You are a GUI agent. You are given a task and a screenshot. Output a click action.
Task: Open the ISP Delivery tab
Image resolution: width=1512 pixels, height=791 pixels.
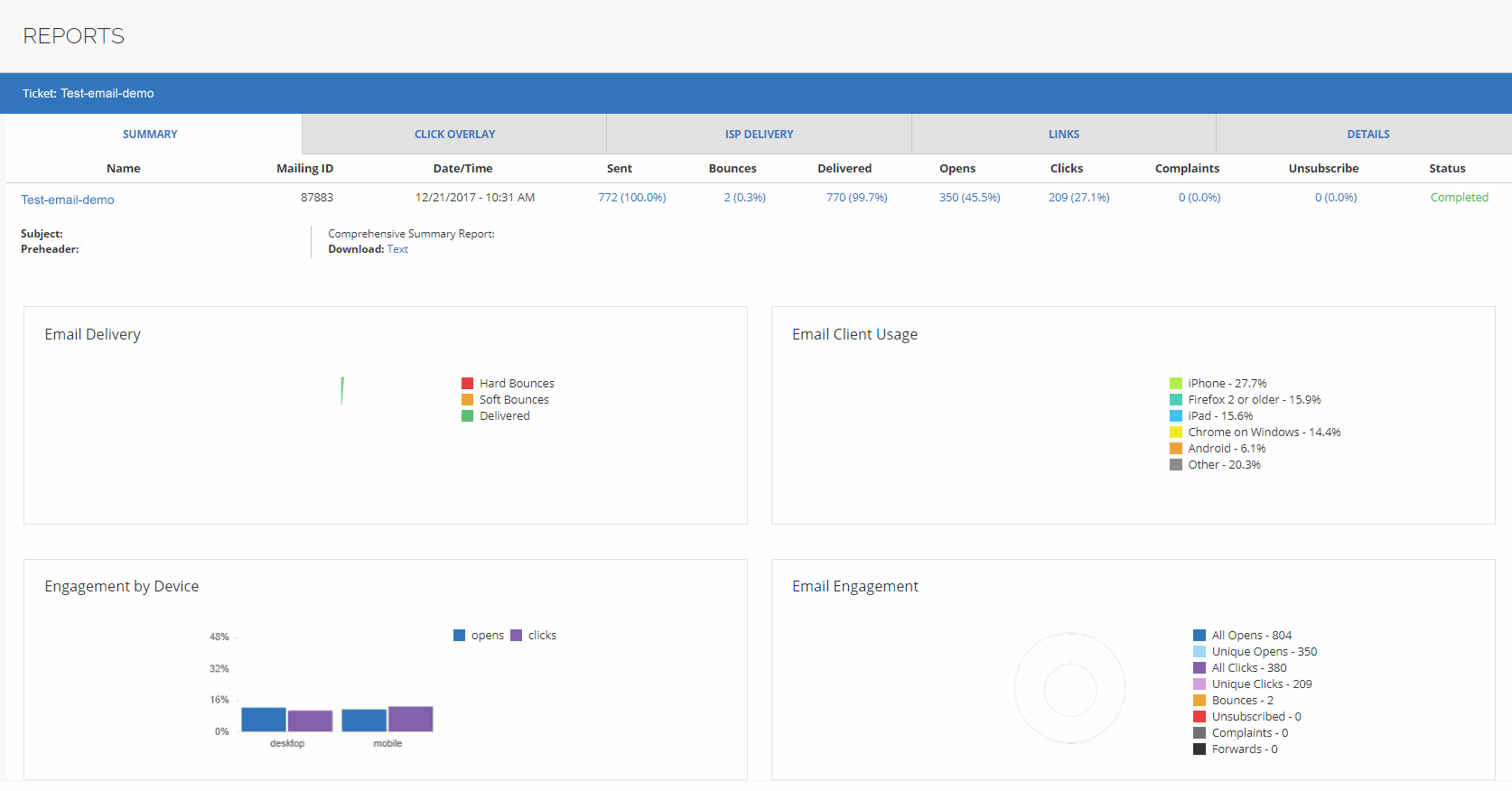(759, 135)
